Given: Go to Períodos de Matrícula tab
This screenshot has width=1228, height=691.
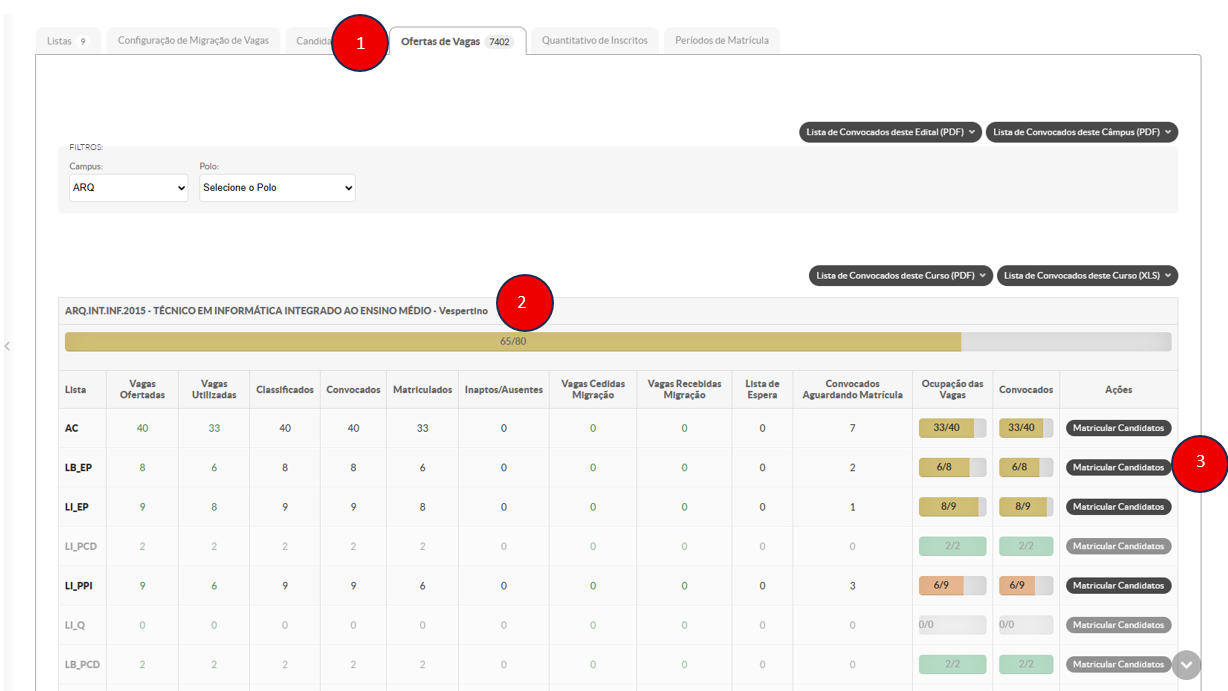Looking at the screenshot, I should pyautogui.click(x=721, y=41).
